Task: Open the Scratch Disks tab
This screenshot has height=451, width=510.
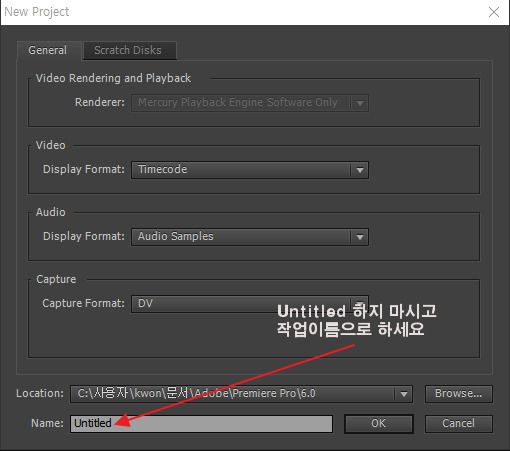Action: tap(129, 50)
